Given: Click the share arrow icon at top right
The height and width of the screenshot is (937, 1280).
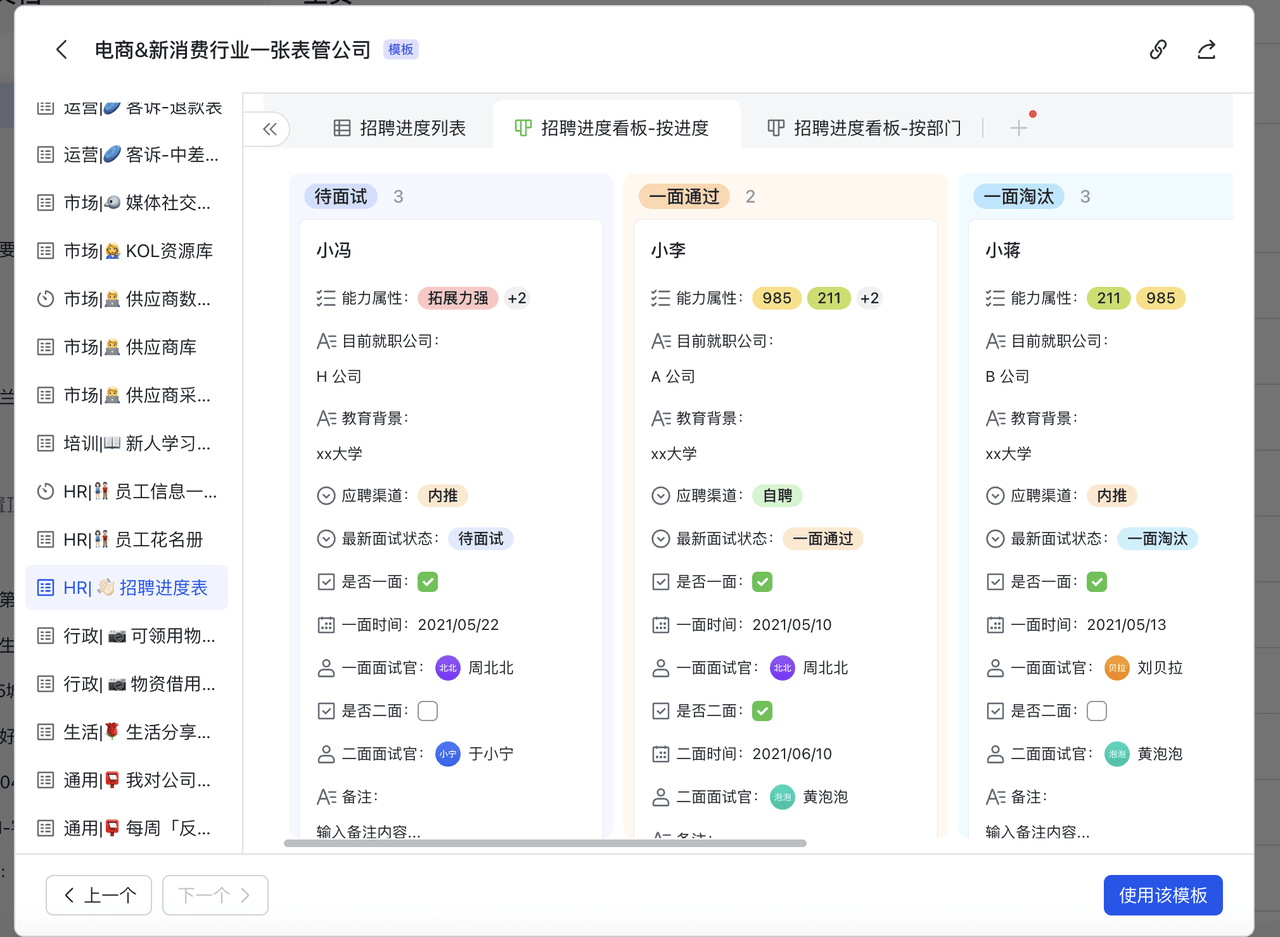Looking at the screenshot, I should pos(1206,50).
